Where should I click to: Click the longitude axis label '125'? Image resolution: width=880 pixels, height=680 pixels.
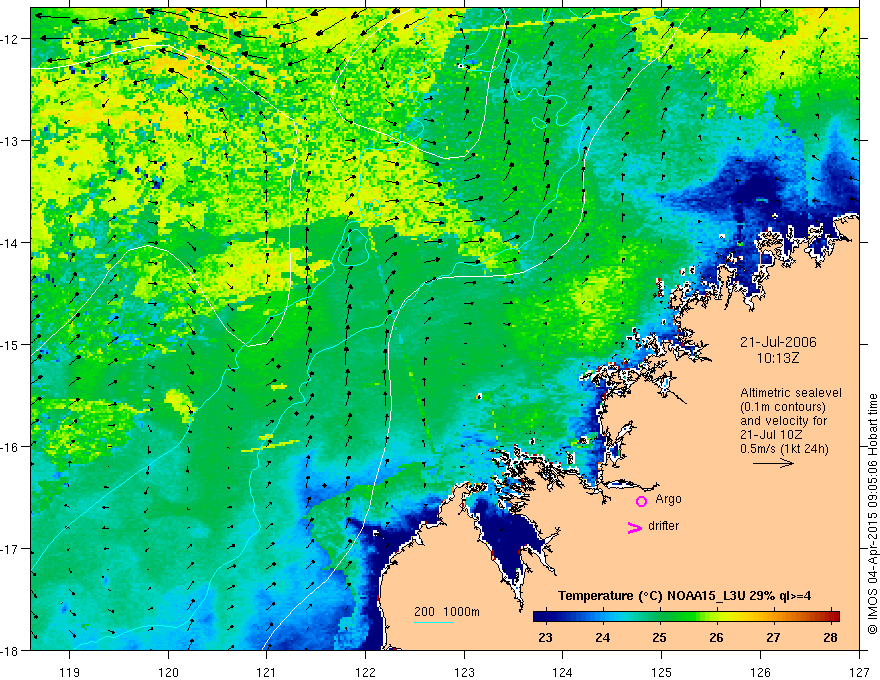(x=662, y=672)
